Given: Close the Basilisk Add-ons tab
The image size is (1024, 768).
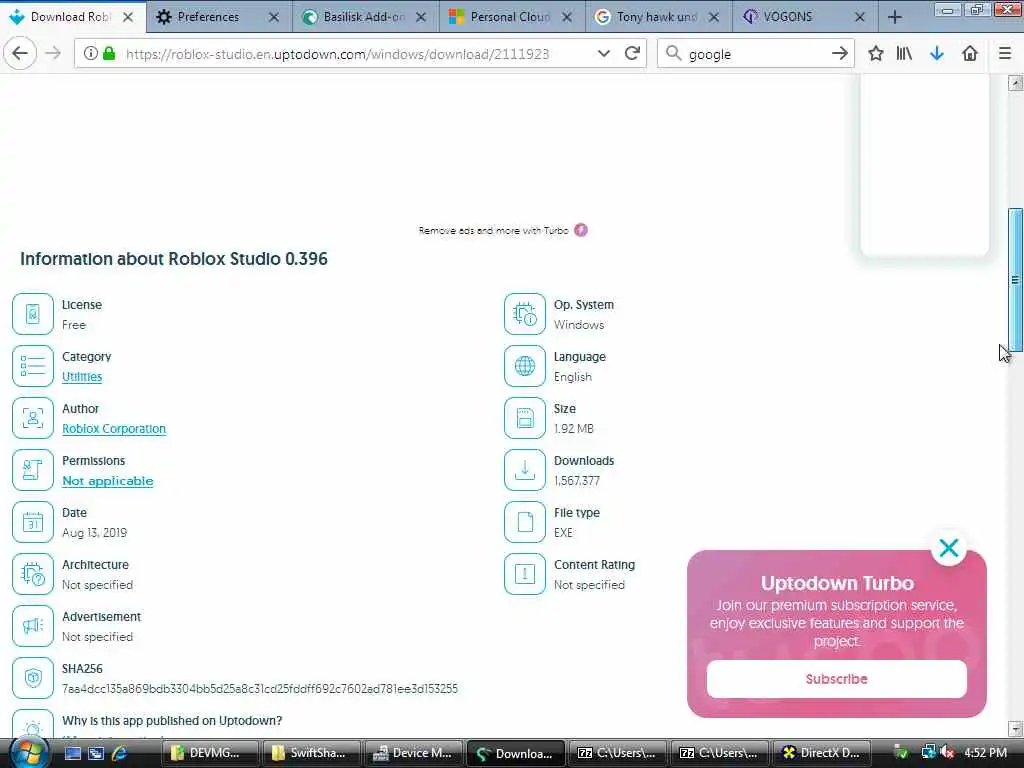Looking at the screenshot, I should click(x=421, y=17).
